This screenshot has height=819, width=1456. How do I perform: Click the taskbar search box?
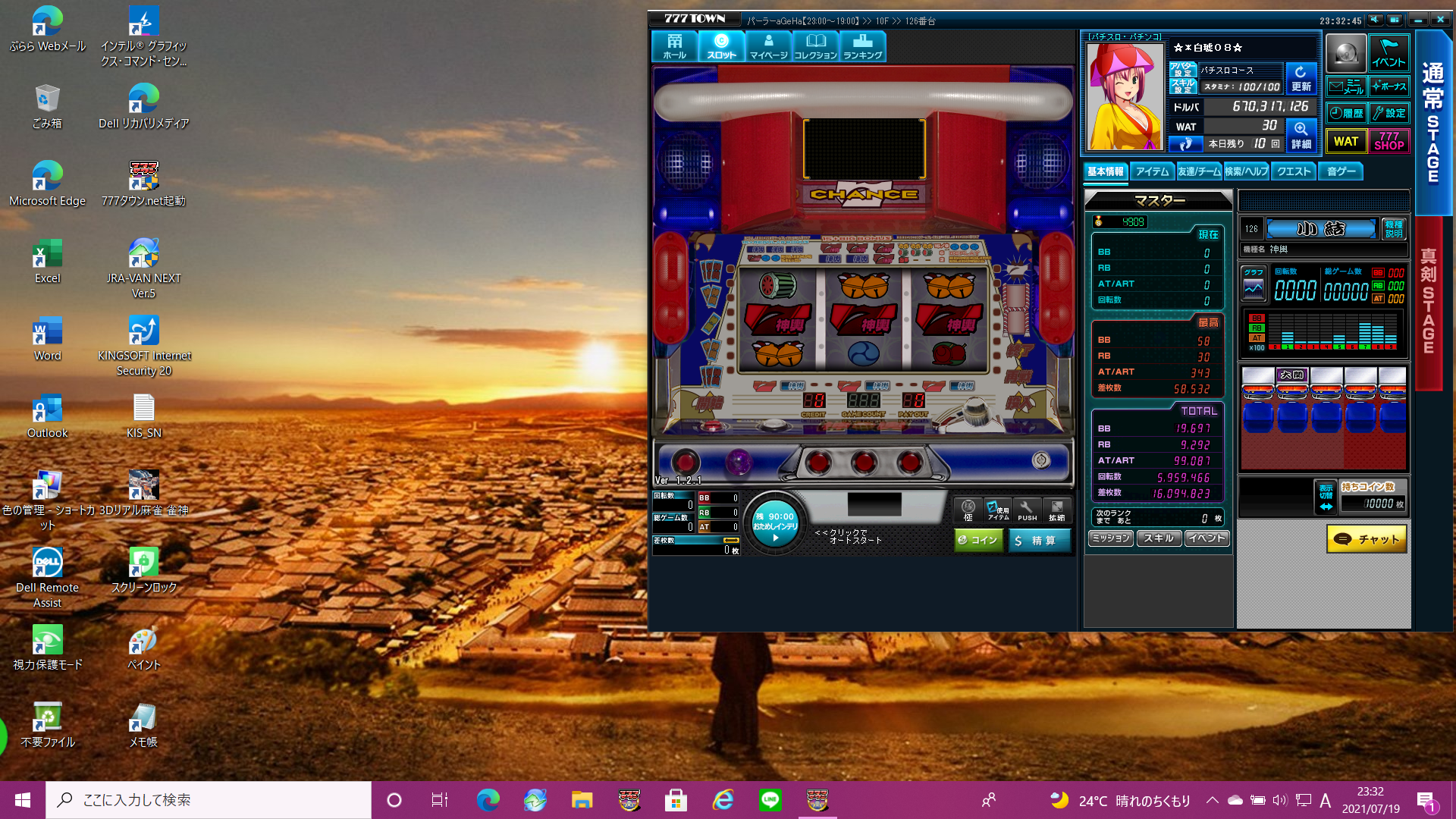(x=209, y=800)
